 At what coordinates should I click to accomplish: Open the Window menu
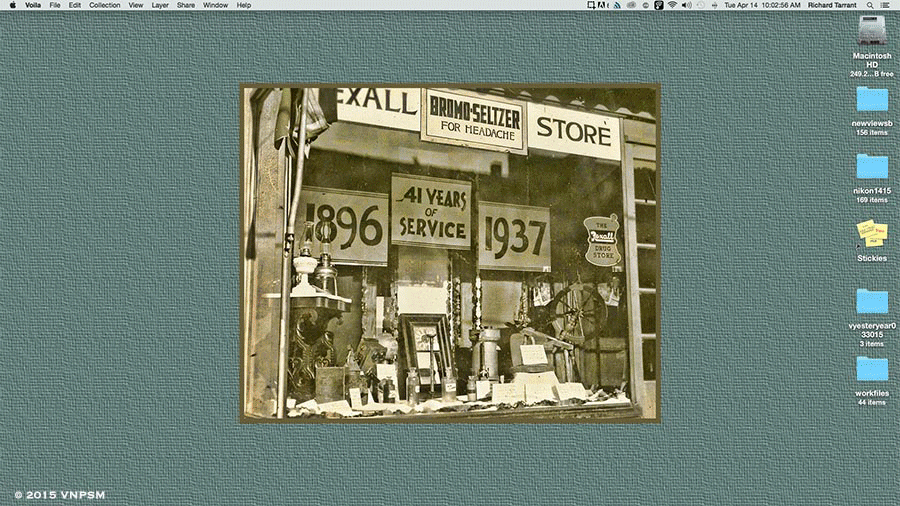(215, 5)
